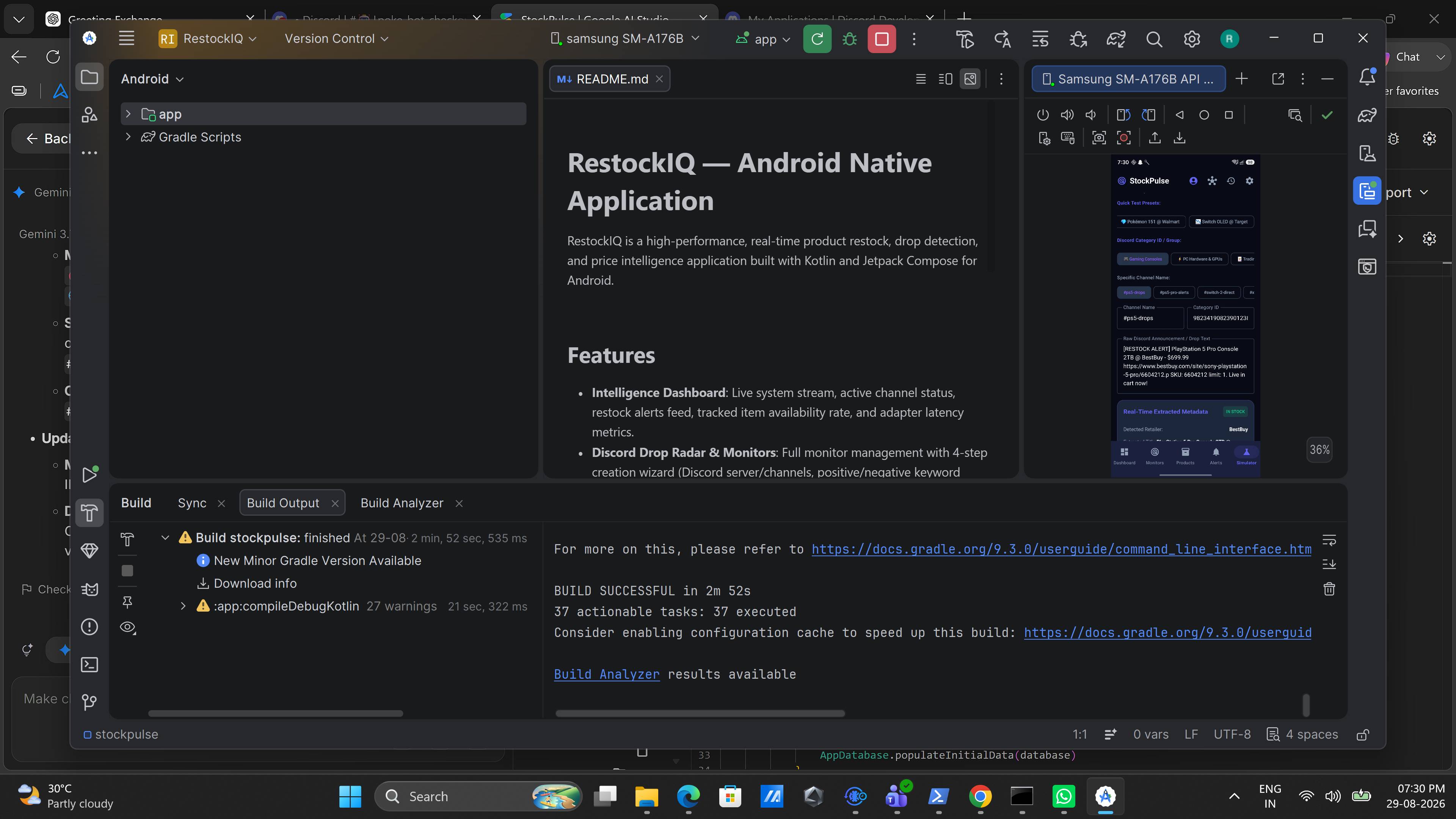The image size is (1456, 819).
Task: Expand the app module tree node
Action: [128, 114]
